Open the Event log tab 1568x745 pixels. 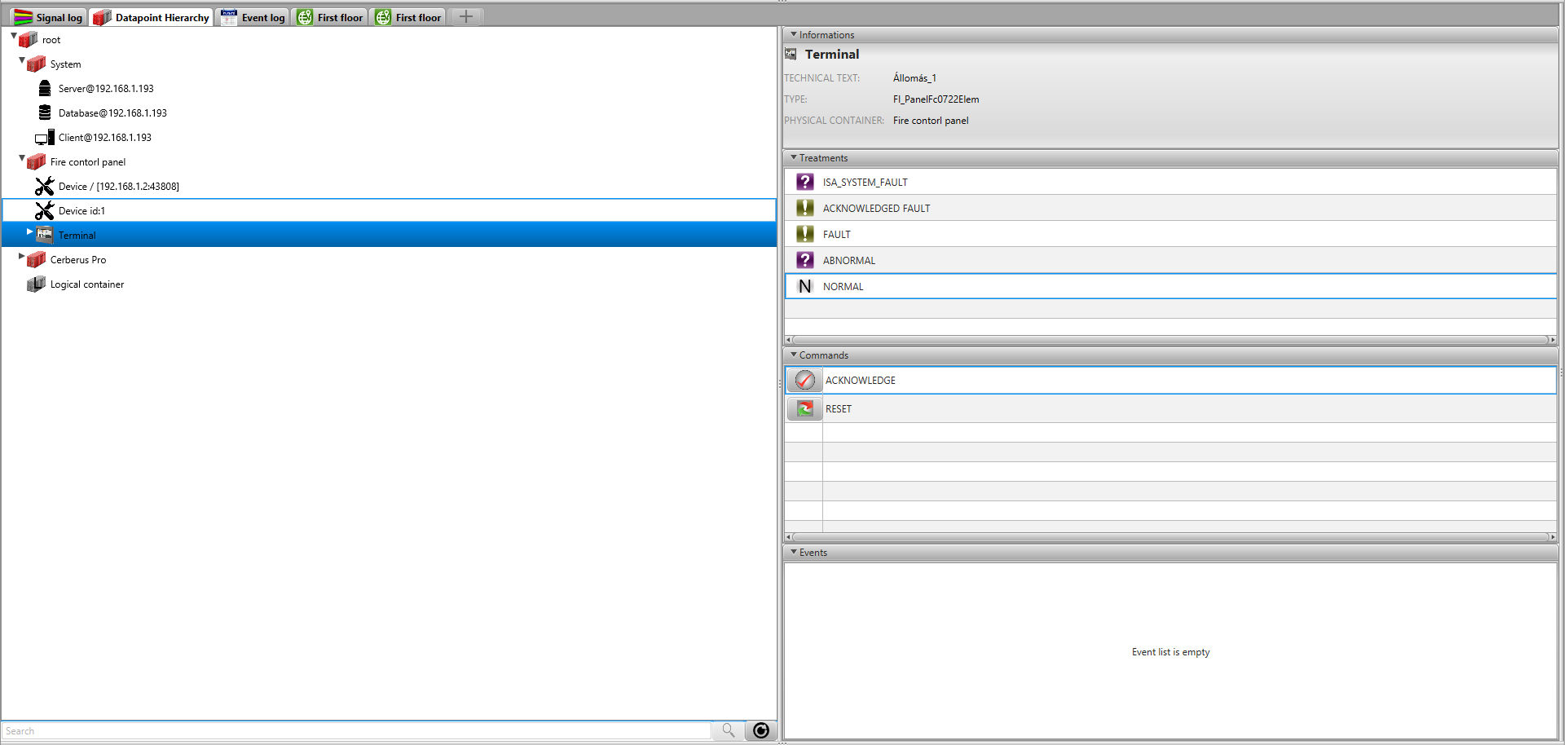point(253,17)
